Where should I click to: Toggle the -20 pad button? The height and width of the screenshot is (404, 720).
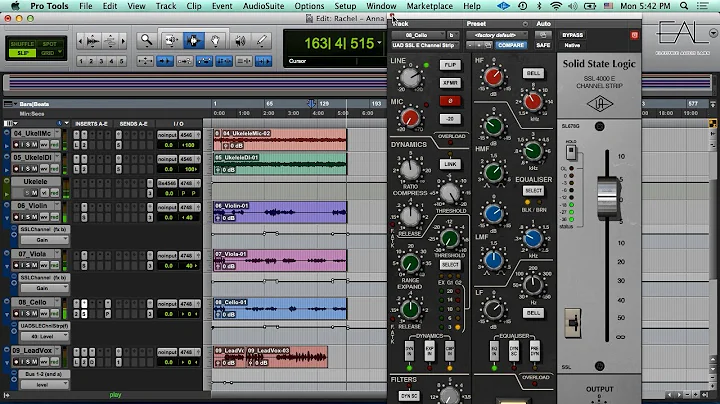tap(450, 119)
